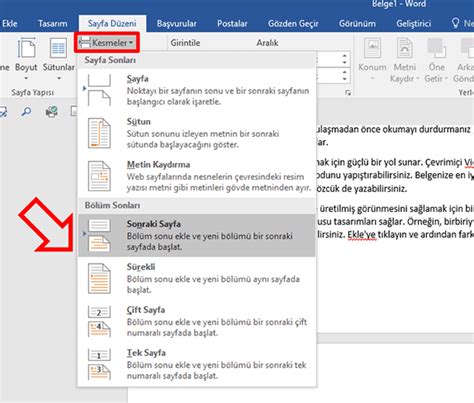The height and width of the screenshot is (403, 474).
Task: Click the Bölüm Sonları header text
Action: [x=112, y=205]
